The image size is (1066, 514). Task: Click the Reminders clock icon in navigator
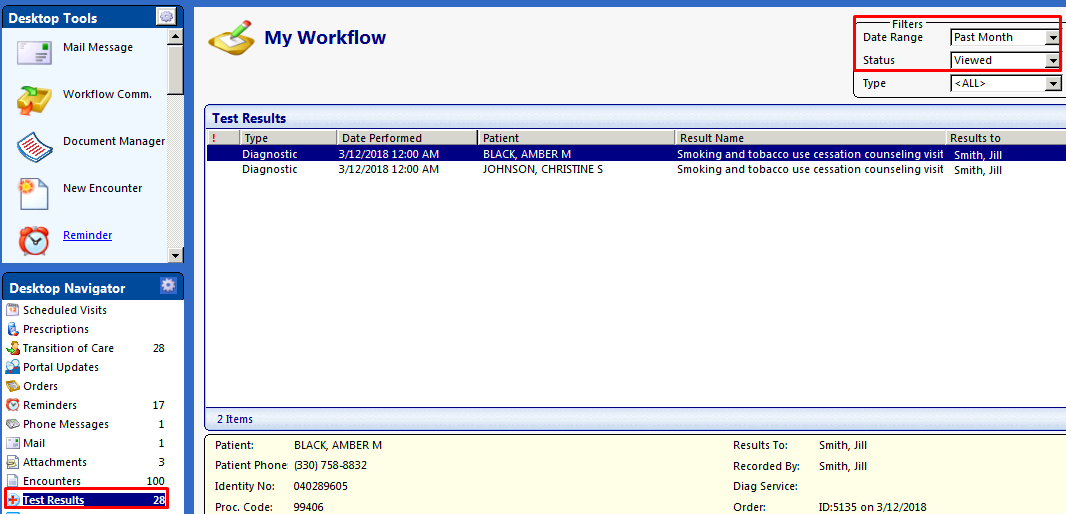12,405
